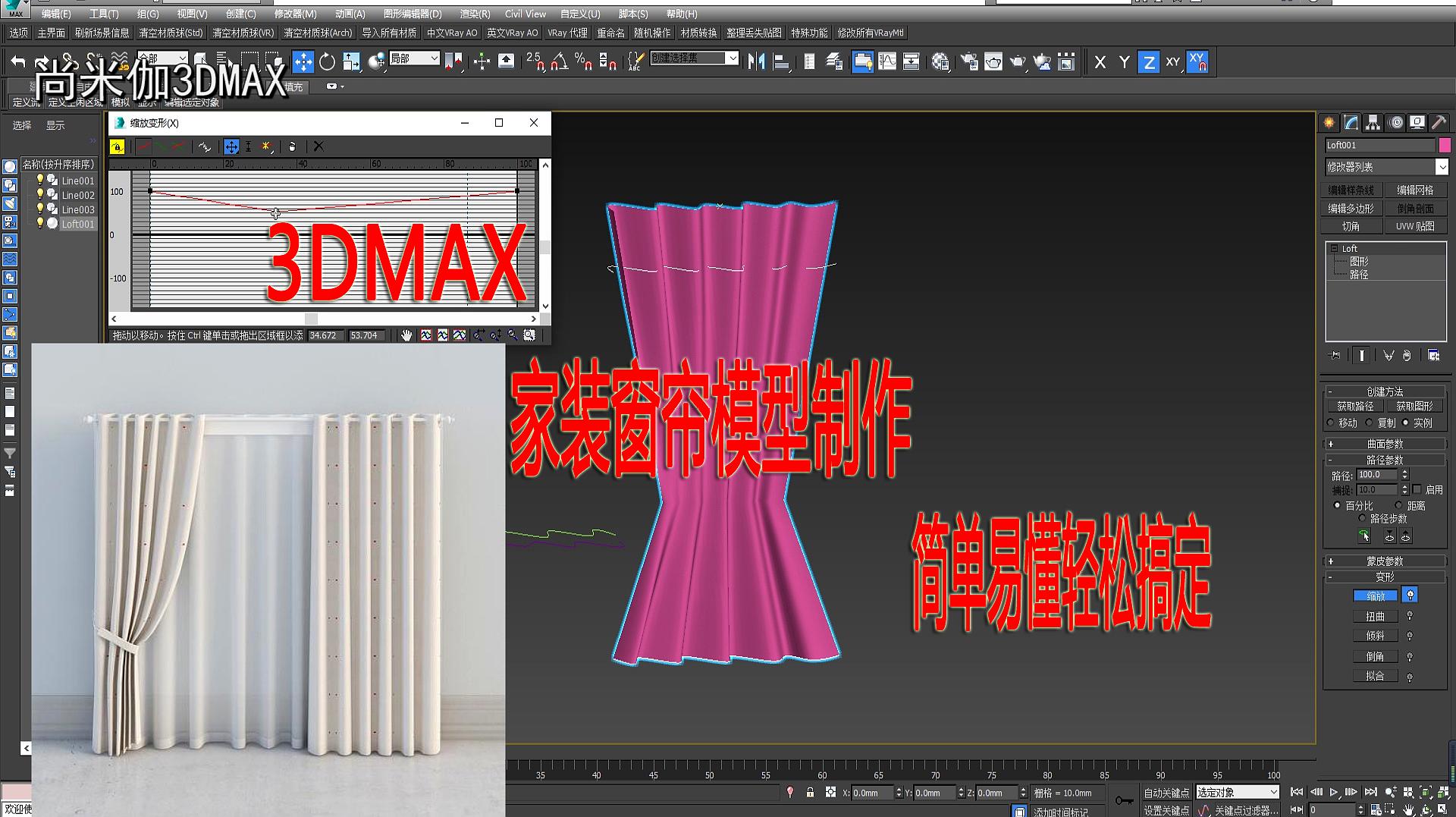Viewport: 1456px width, 817px height.
Task: Select the 复制 radio button
Action: point(1370,423)
